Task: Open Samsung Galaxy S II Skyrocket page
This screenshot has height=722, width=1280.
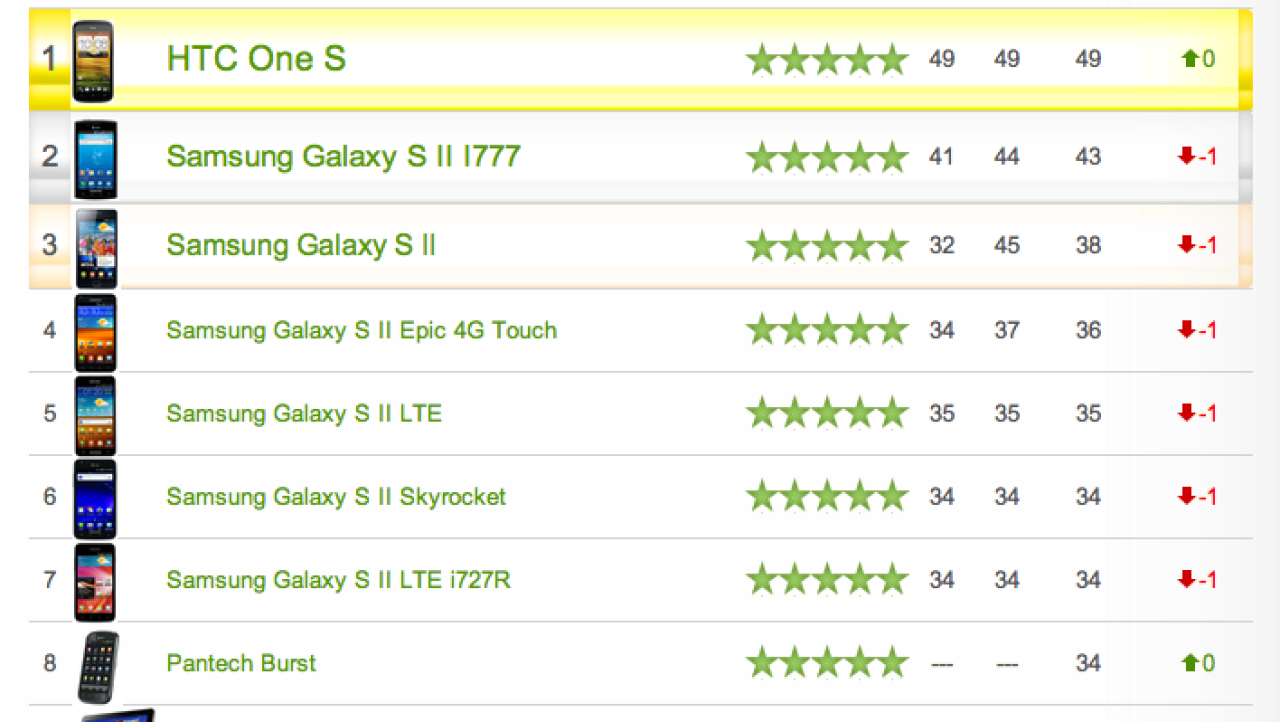Action: click(x=336, y=496)
